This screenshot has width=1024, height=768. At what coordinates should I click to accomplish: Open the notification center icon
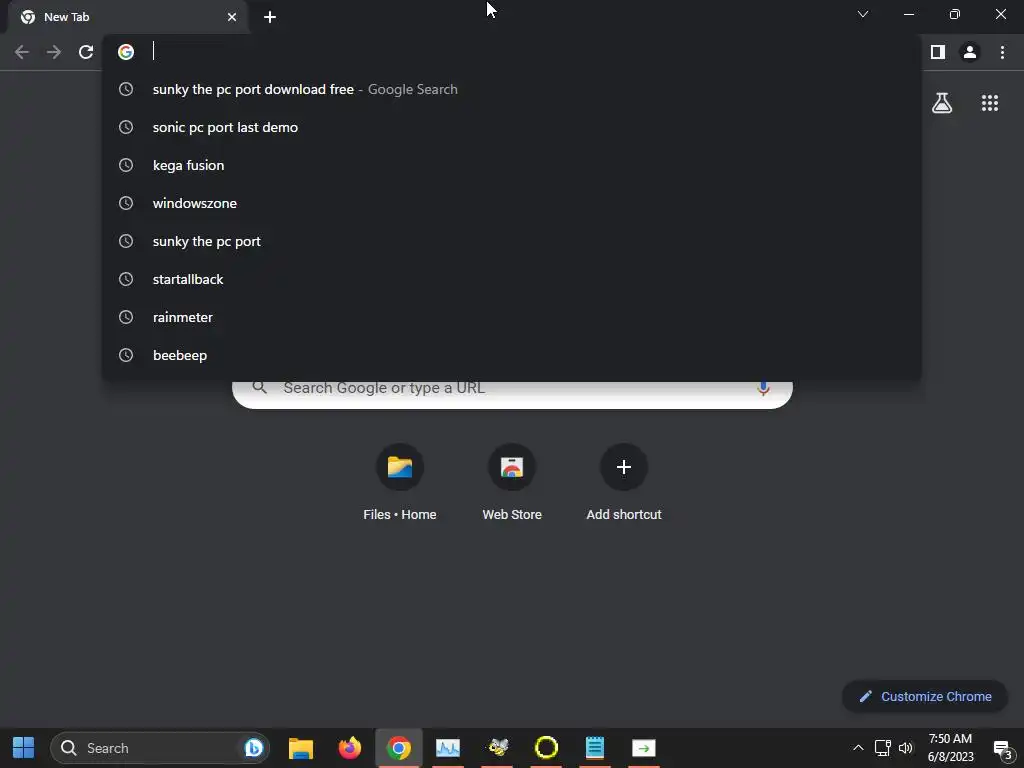pyautogui.click(x=1002, y=750)
